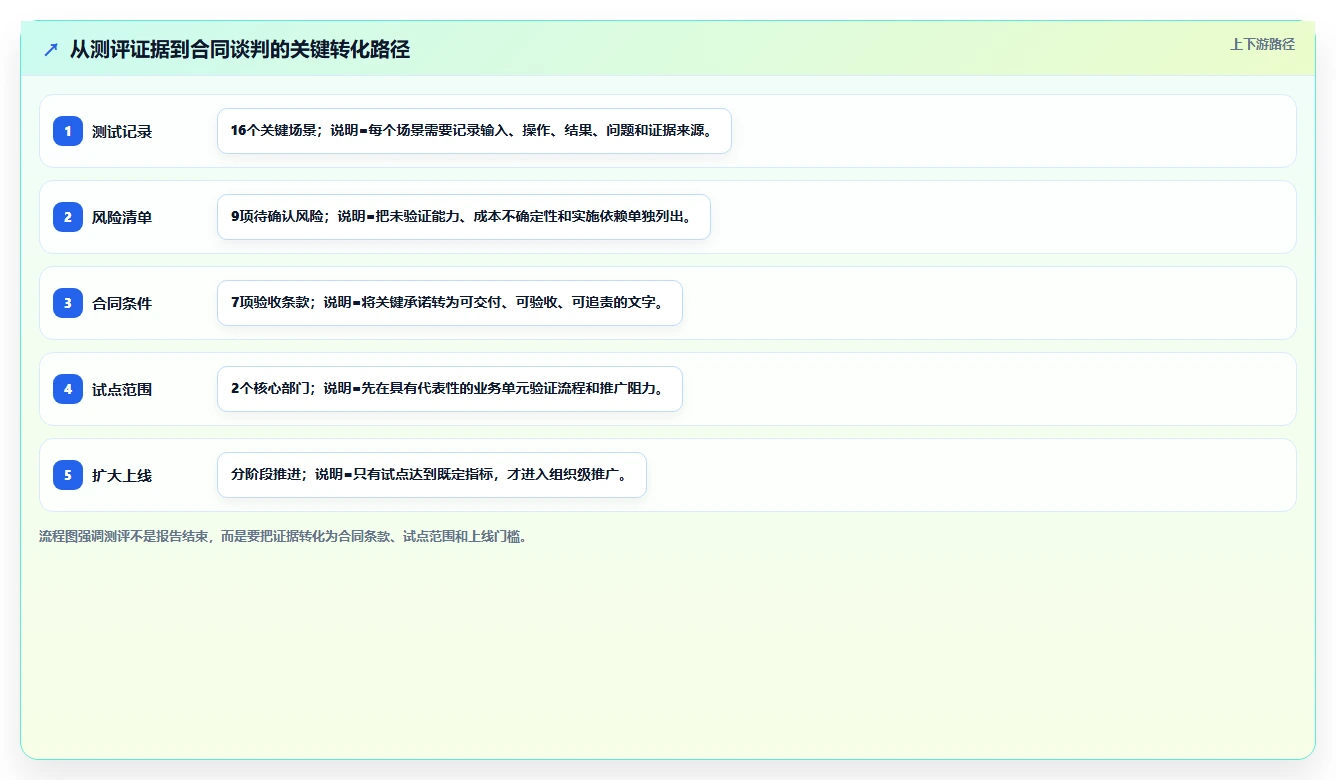Viewport: 1336px width, 780px height.
Task: Click the title 从测评证据到合同谈判的关键转化路径
Action: [x=240, y=50]
